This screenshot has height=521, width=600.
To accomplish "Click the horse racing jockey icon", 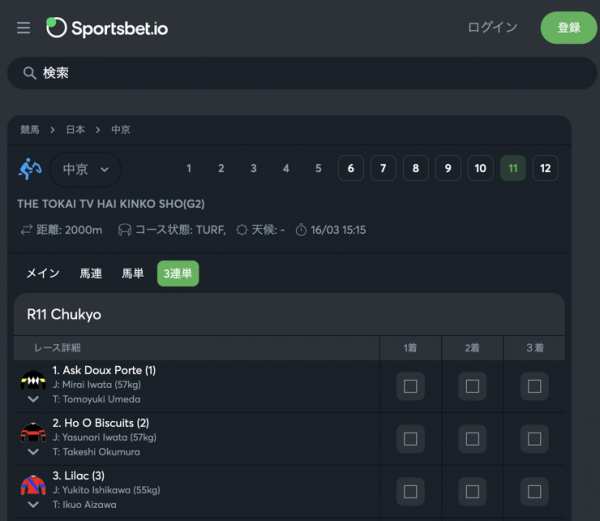I will click(x=30, y=169).
